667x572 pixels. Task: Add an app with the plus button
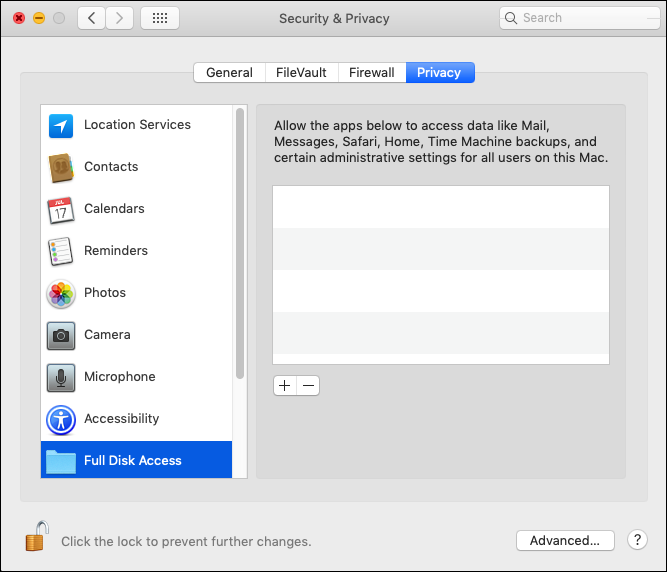coord(285,385)
